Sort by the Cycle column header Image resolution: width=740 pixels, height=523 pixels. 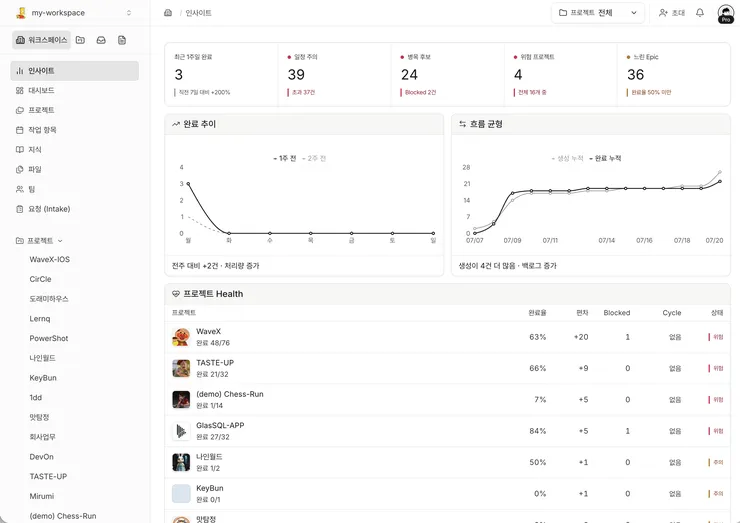pyautogui.click(x=672, y=313)
